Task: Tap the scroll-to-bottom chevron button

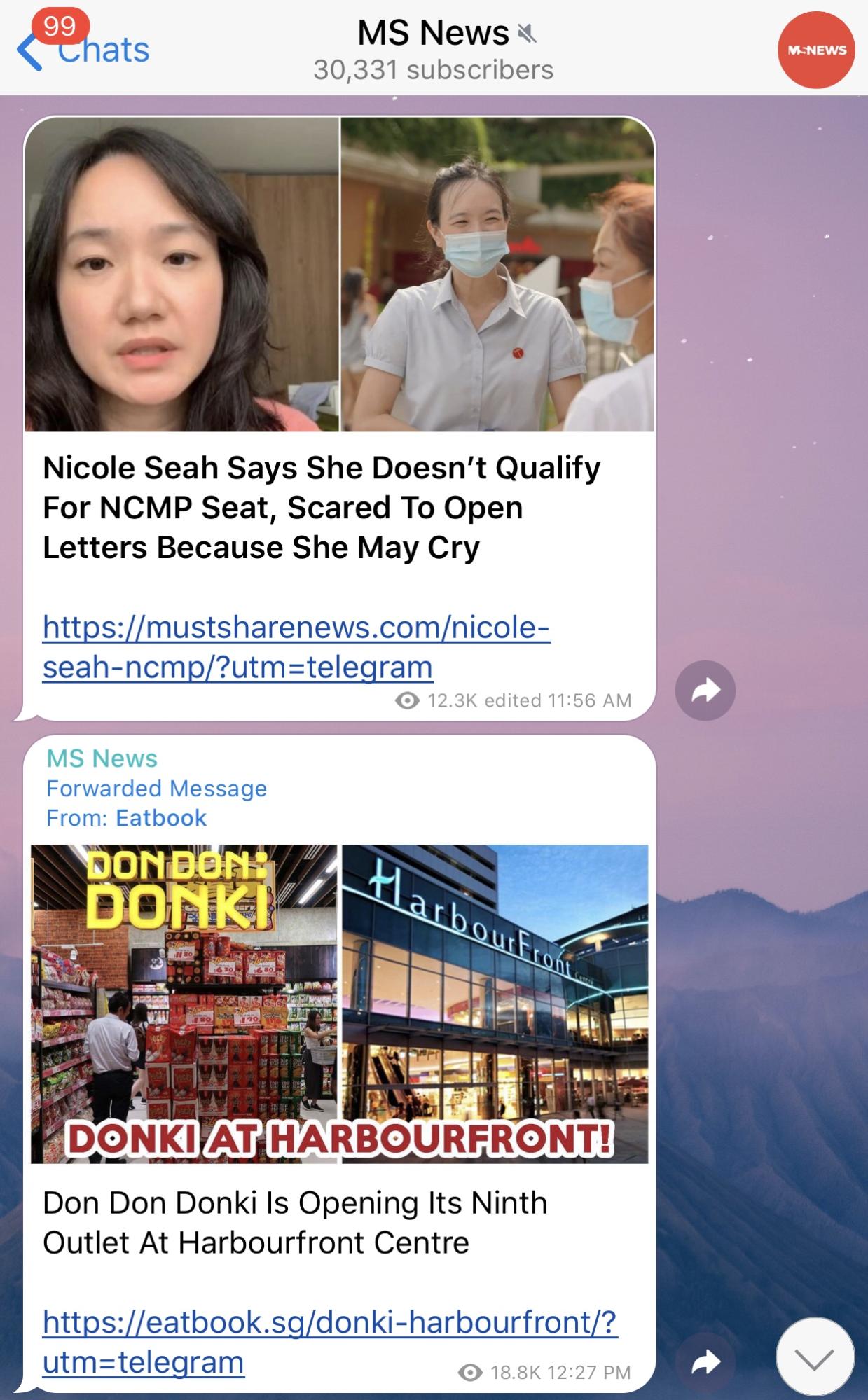Action: 815,1357
